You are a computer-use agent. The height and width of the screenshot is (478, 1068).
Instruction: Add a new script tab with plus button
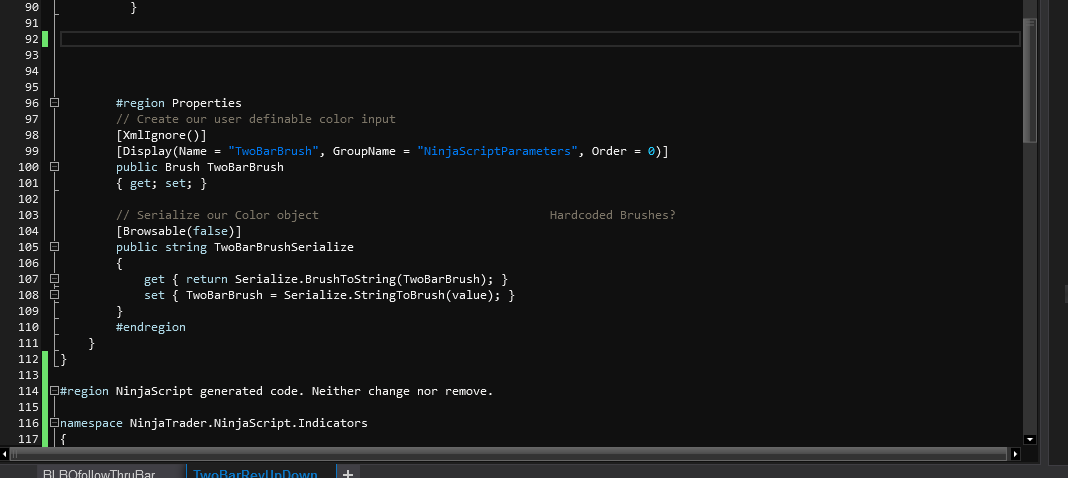(348, 473)
